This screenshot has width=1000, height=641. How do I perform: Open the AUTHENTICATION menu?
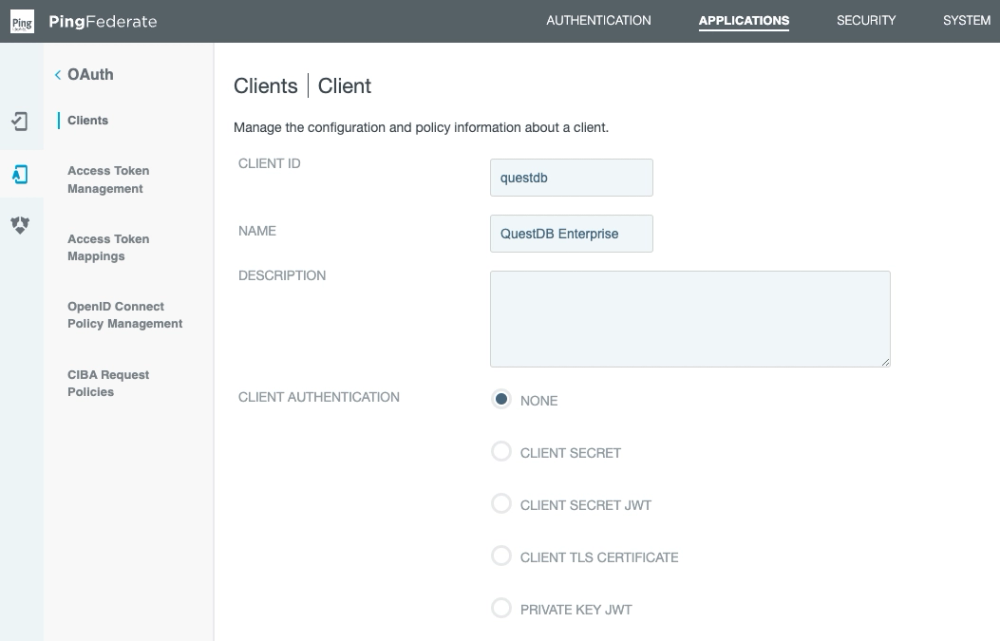[x=598, y=20]
